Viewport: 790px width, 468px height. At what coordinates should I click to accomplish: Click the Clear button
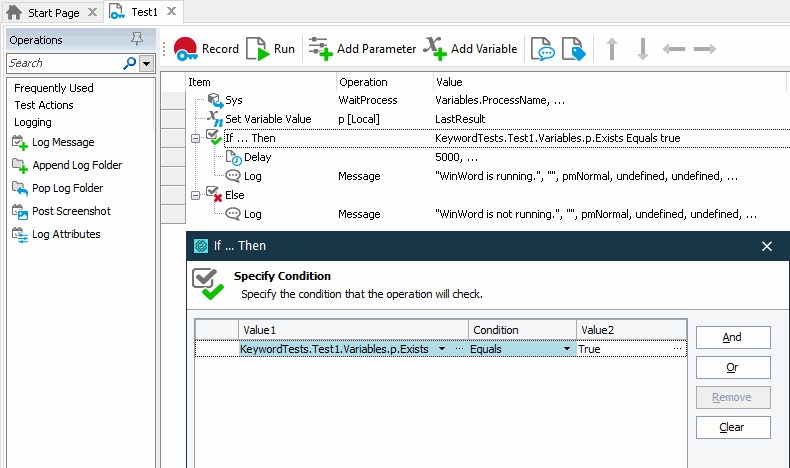pyautogui.click(x=732, y=428)
